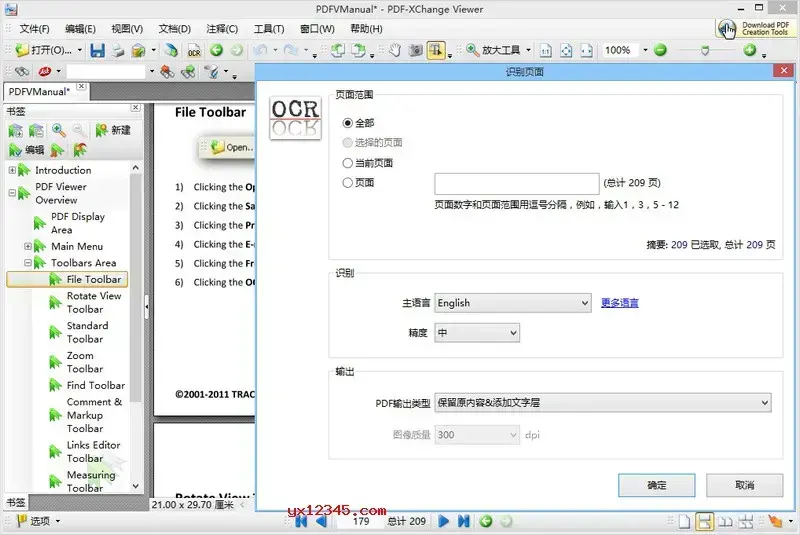
Task: Click the 选项 options button
Action: tap(39, 521)
